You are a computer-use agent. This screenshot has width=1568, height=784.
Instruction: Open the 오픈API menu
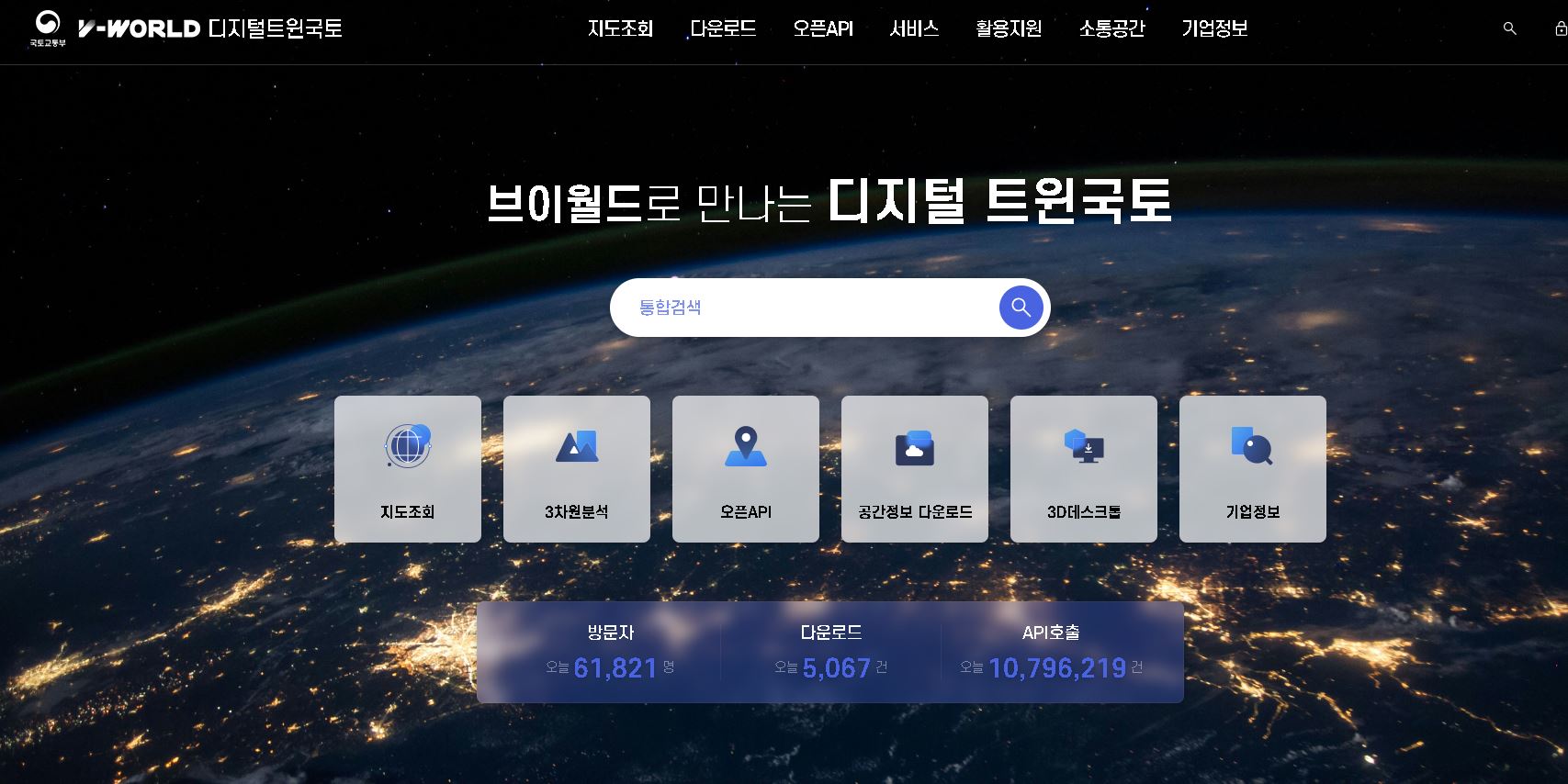point(823,28)
